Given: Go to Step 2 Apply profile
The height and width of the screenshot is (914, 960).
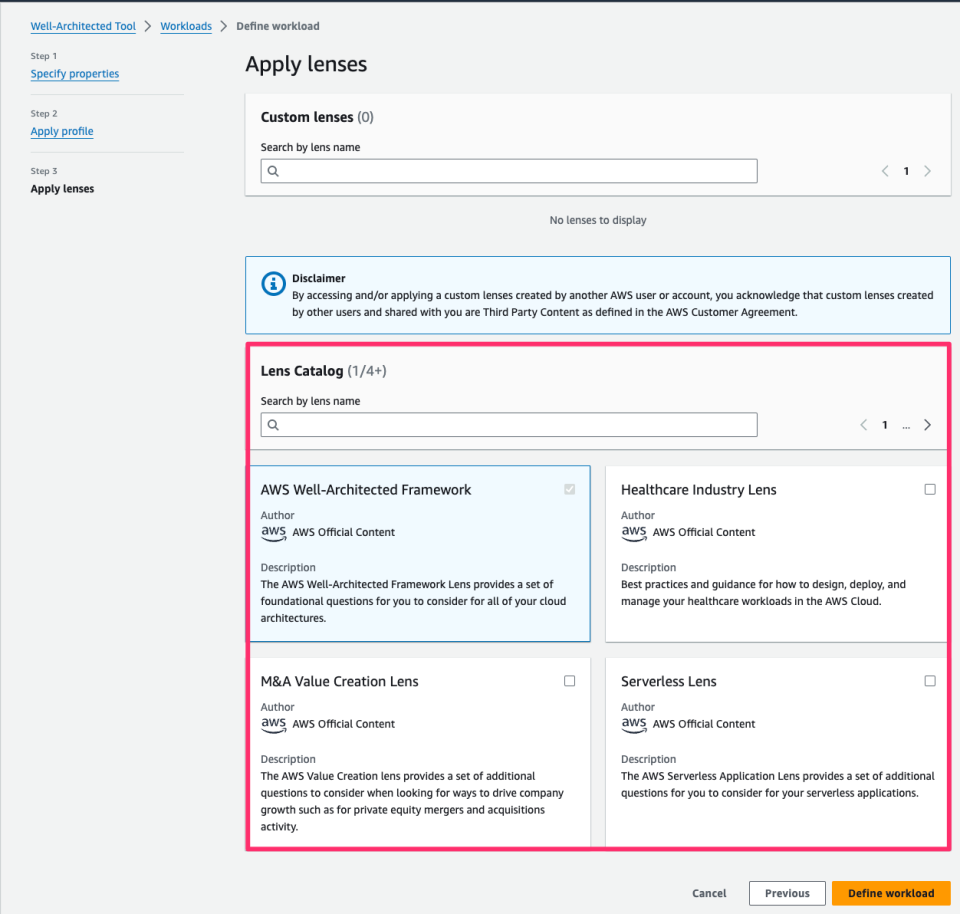Looking at the screenshot, I should click(x=61, y=131).
